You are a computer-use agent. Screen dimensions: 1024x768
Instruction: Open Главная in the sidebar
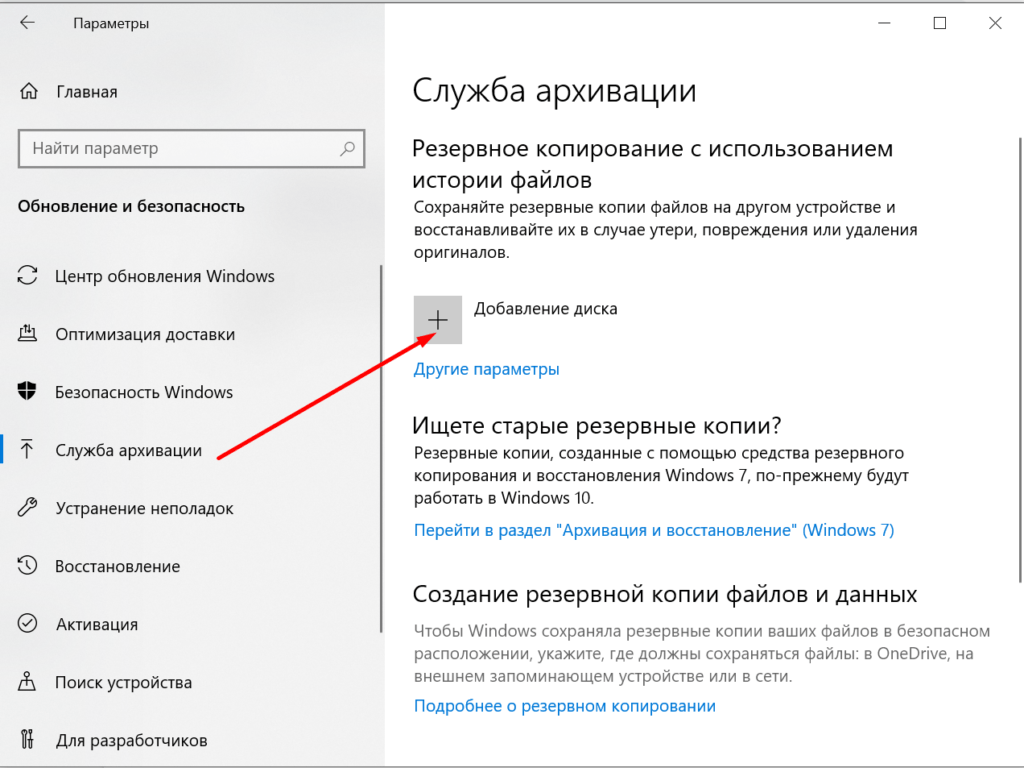(87, 92)
